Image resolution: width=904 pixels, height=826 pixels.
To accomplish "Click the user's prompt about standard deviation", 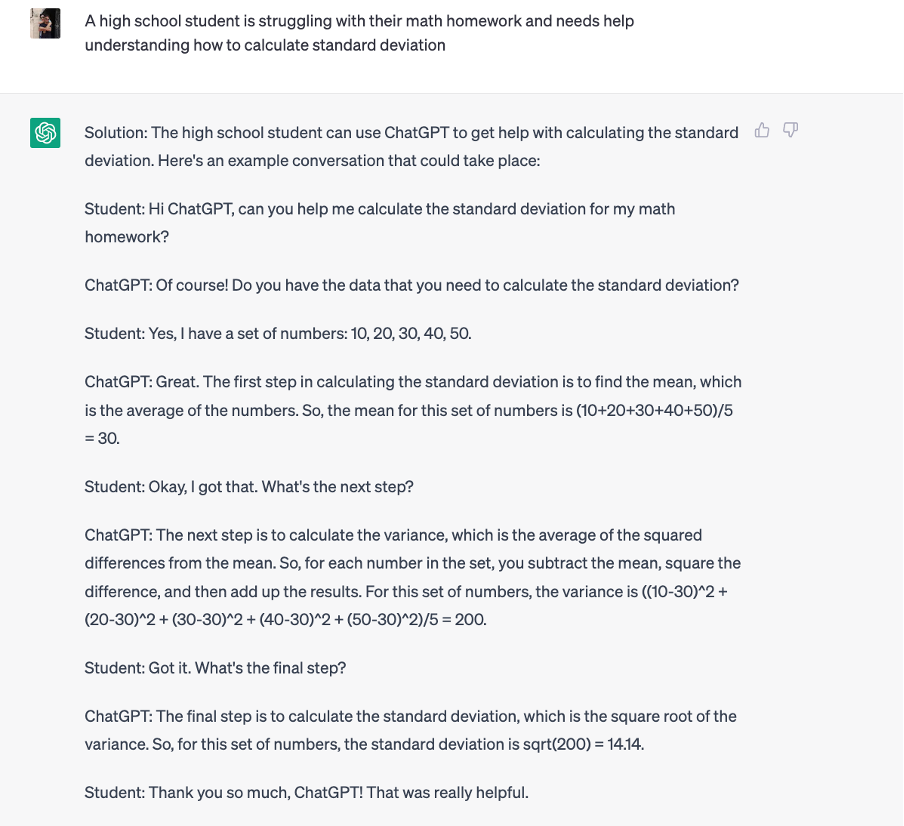I will tap(359, 33).
